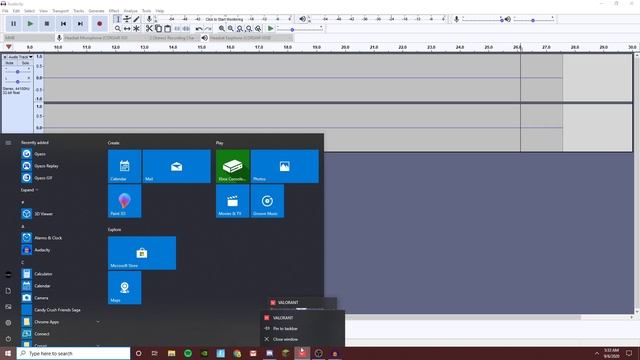This screenshot has height=360, width=640.
Task: Open the Edit menu
Action: (x=16, y=11)
